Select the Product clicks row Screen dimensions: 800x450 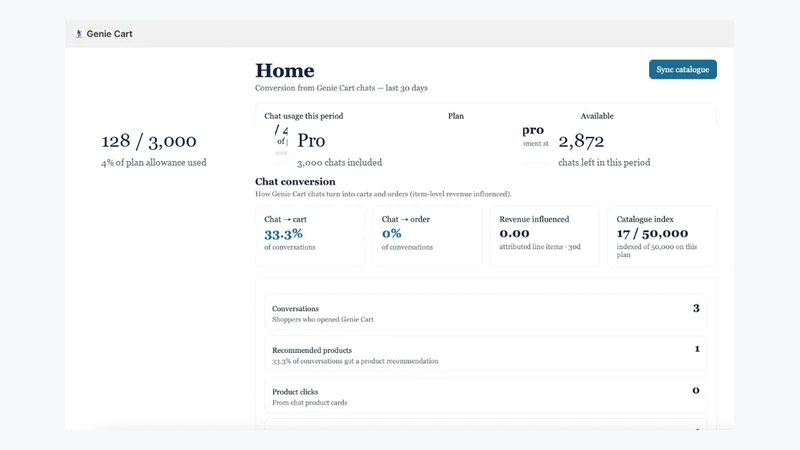(x=486, y=395)
